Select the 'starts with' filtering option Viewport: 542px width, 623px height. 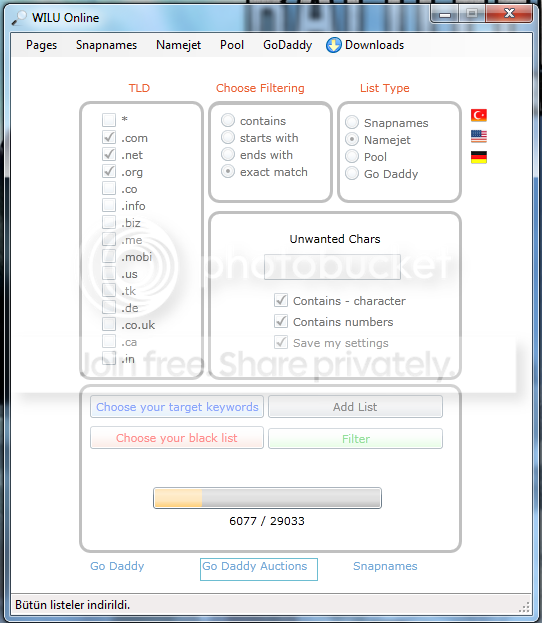(228, 137)
